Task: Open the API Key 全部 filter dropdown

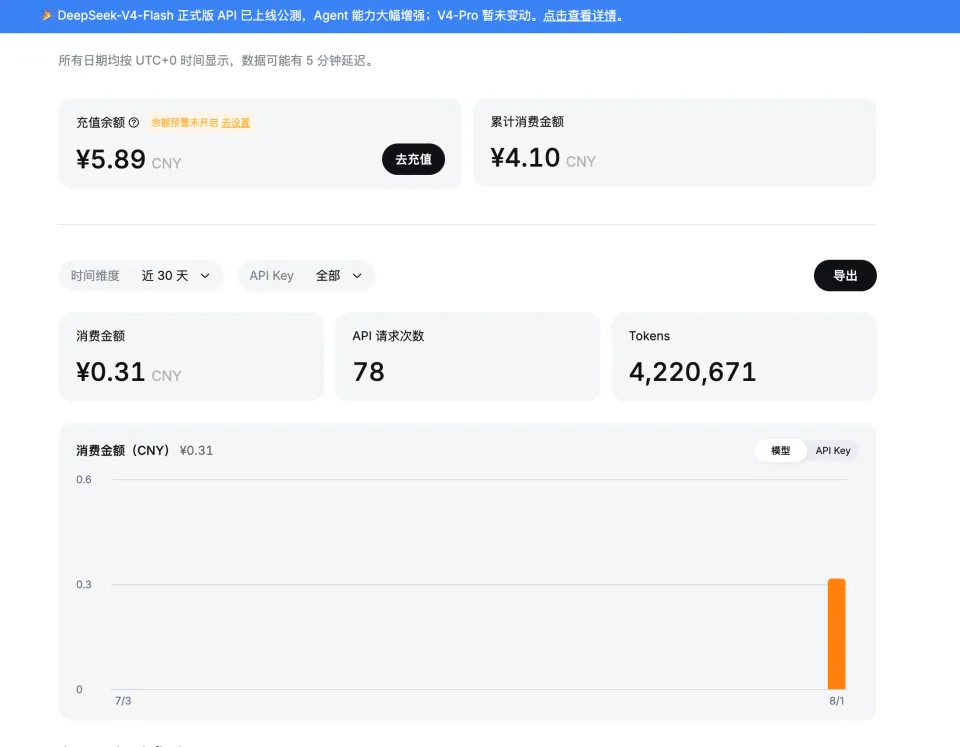Action: tap(306, 276)
